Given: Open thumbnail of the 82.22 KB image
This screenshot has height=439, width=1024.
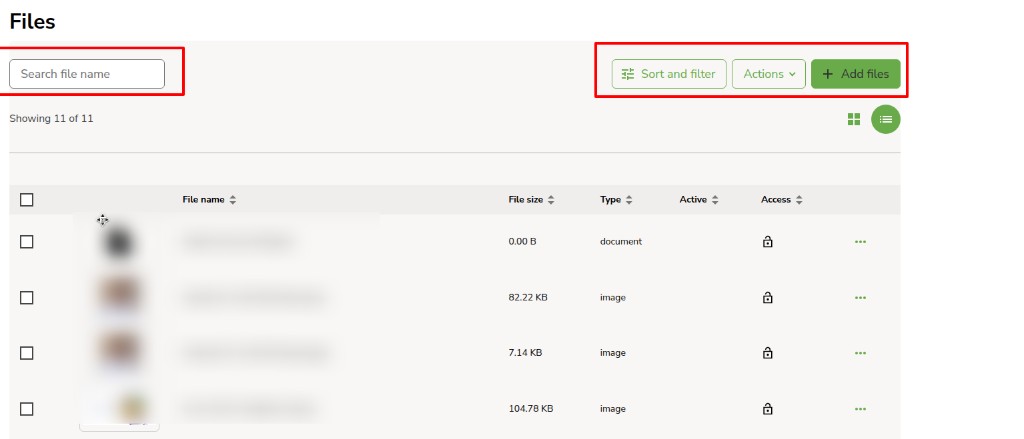Looking at the screenshot, I should pyautogui.click(x=118, y=293).
